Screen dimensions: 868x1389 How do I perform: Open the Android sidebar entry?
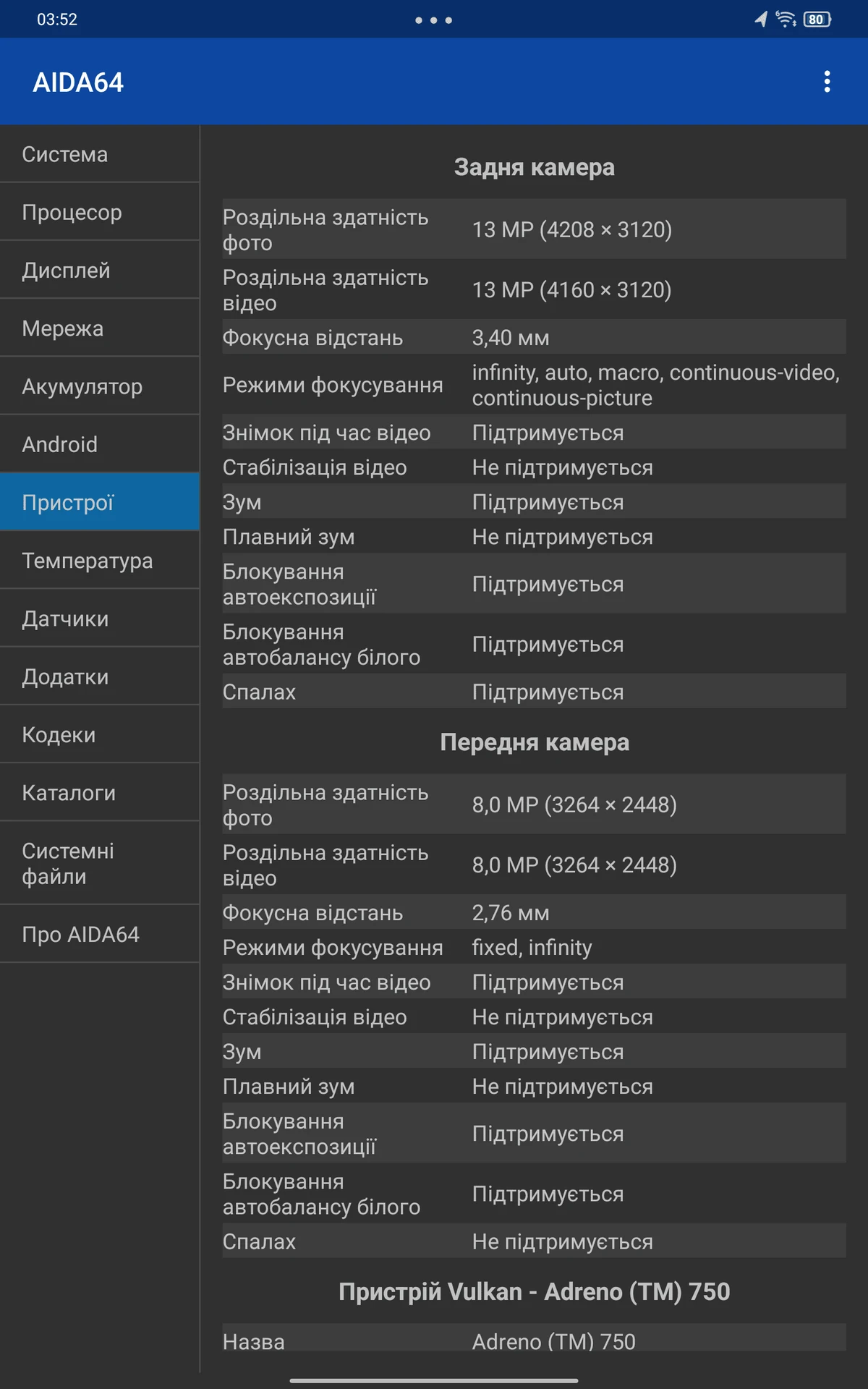[x=100, y=444]
